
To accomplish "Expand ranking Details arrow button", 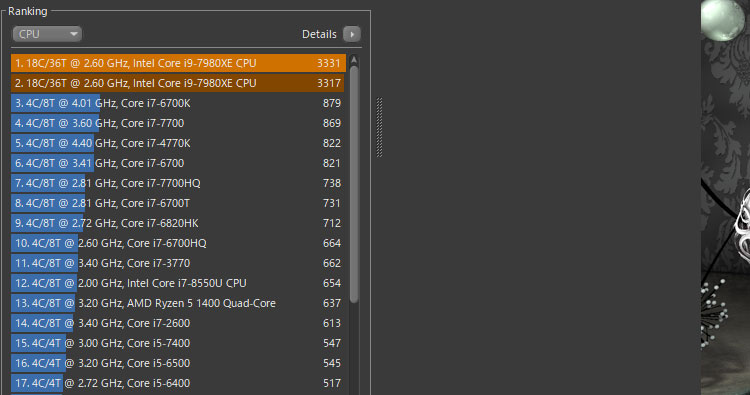I will click(352, 34).
